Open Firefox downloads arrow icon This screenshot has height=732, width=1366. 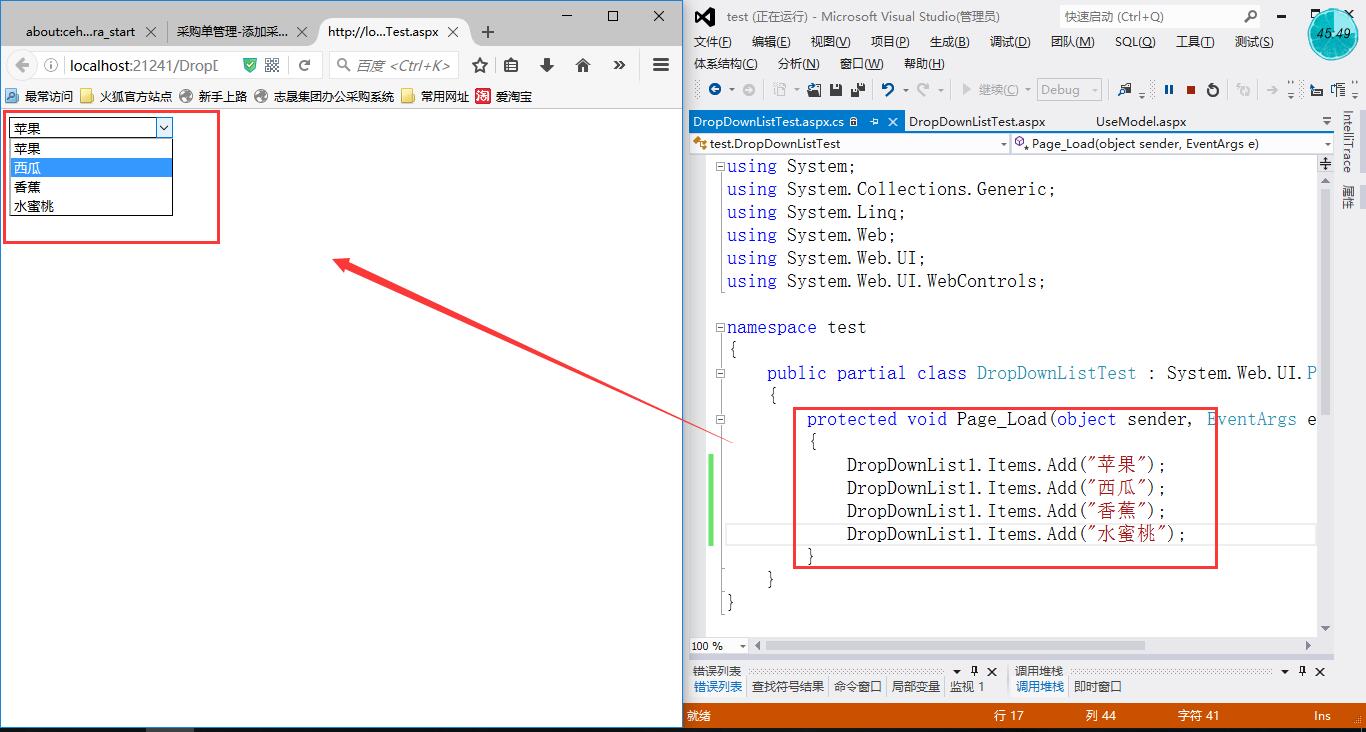click(x=546, y=65)
